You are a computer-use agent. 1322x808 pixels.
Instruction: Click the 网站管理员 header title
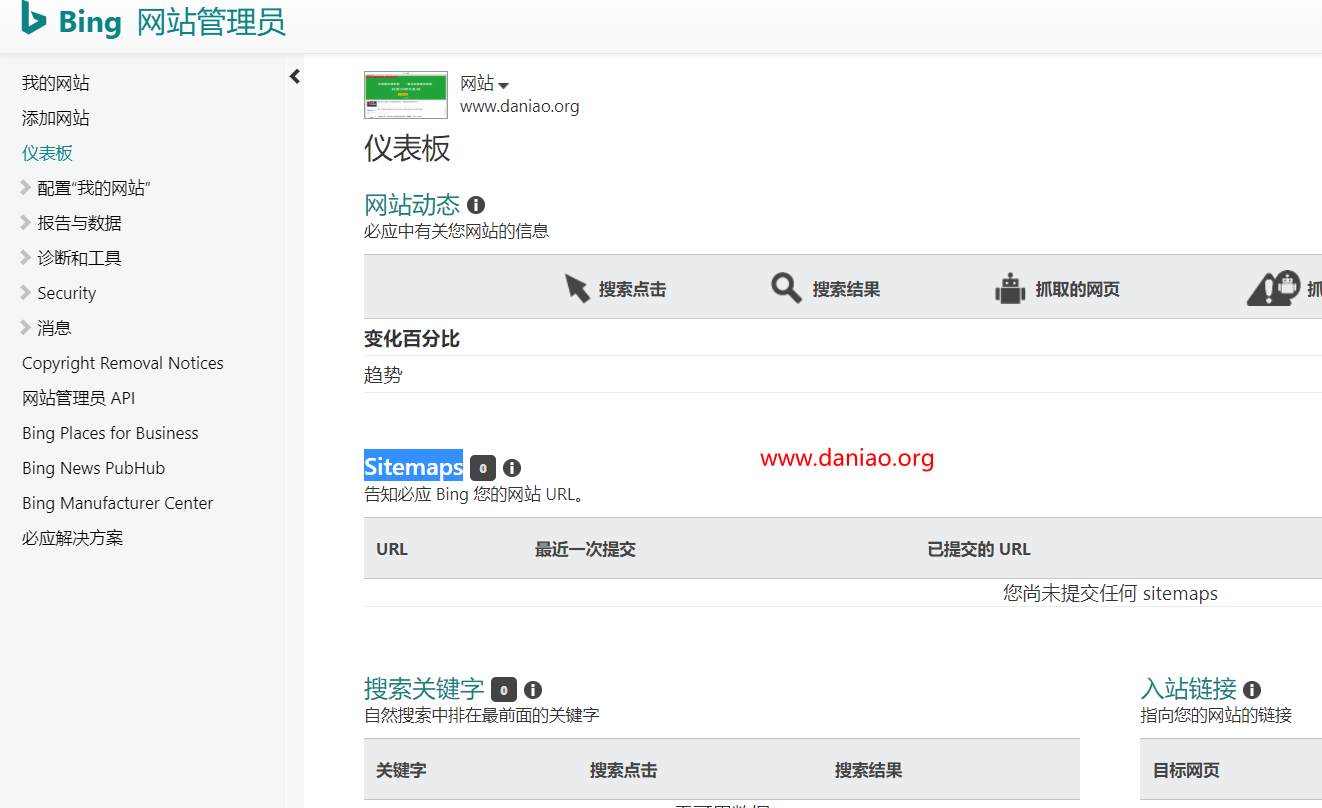211,22
